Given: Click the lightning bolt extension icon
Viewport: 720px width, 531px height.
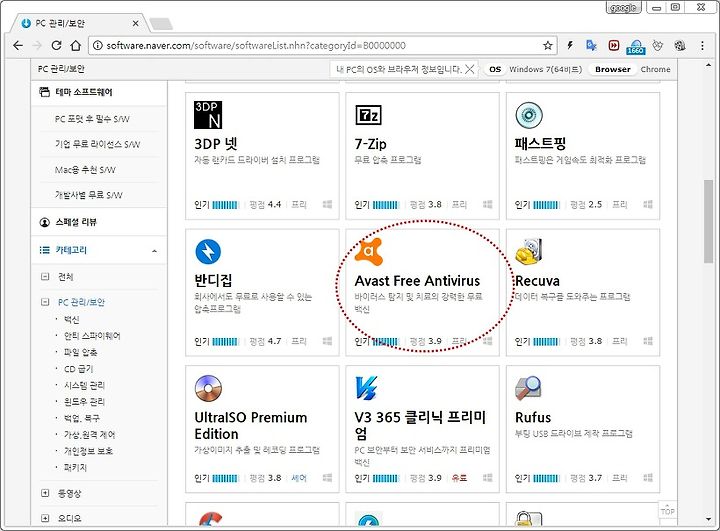Looking at the screenshot, I should coord(570,45).
